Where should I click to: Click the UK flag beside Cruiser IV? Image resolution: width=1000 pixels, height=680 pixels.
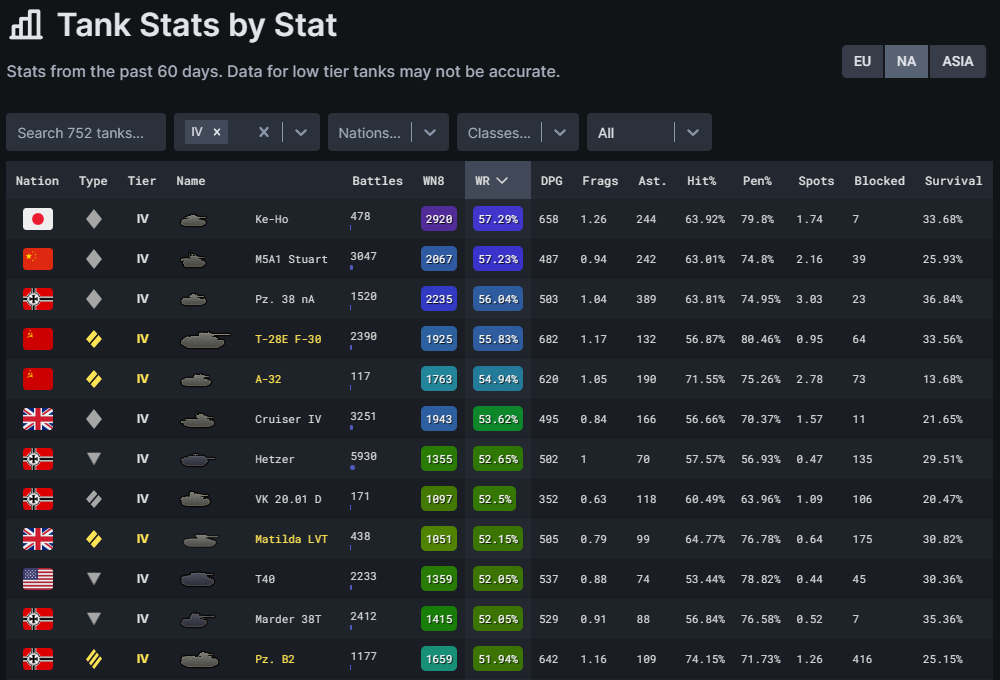point(38,419)
